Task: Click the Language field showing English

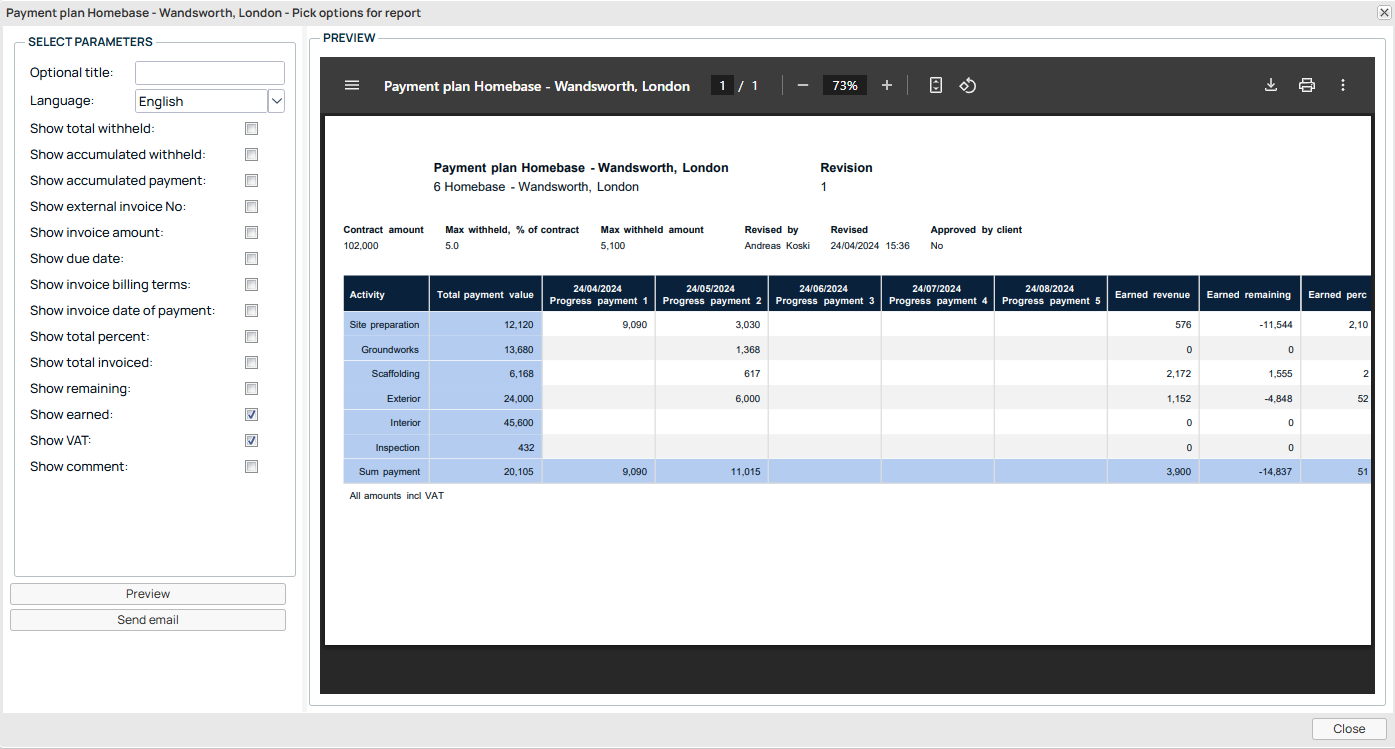Action: [201, 101]
